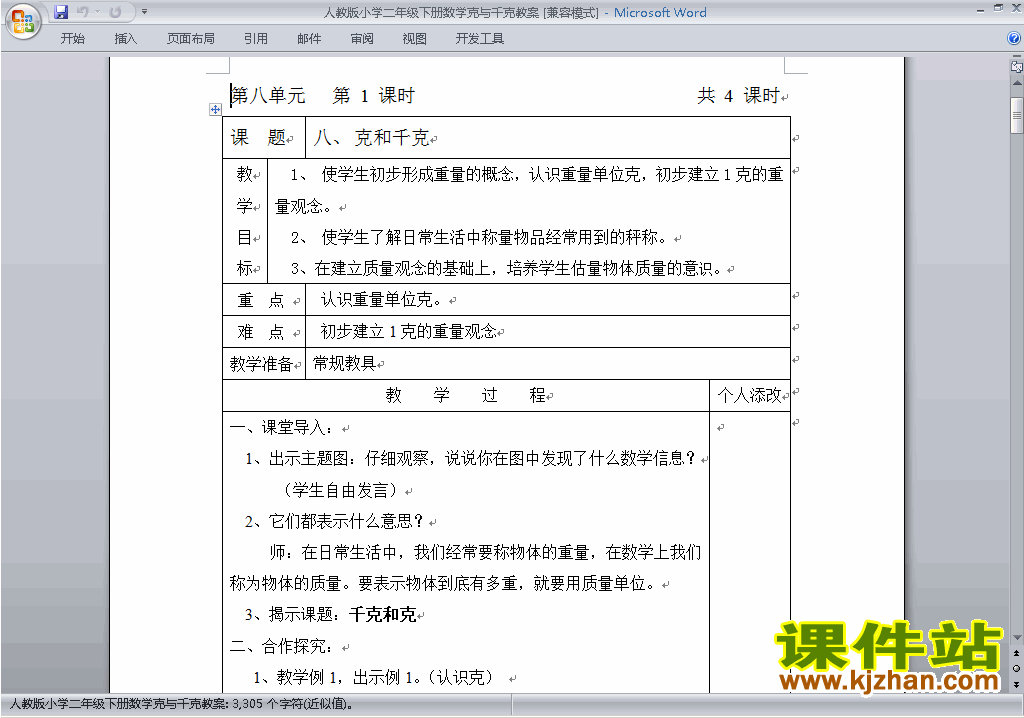Go to next page with double-down arrow
The width and height of the screenshot is (1024, 718).
pyautogui.click(x=1017, y=684)
